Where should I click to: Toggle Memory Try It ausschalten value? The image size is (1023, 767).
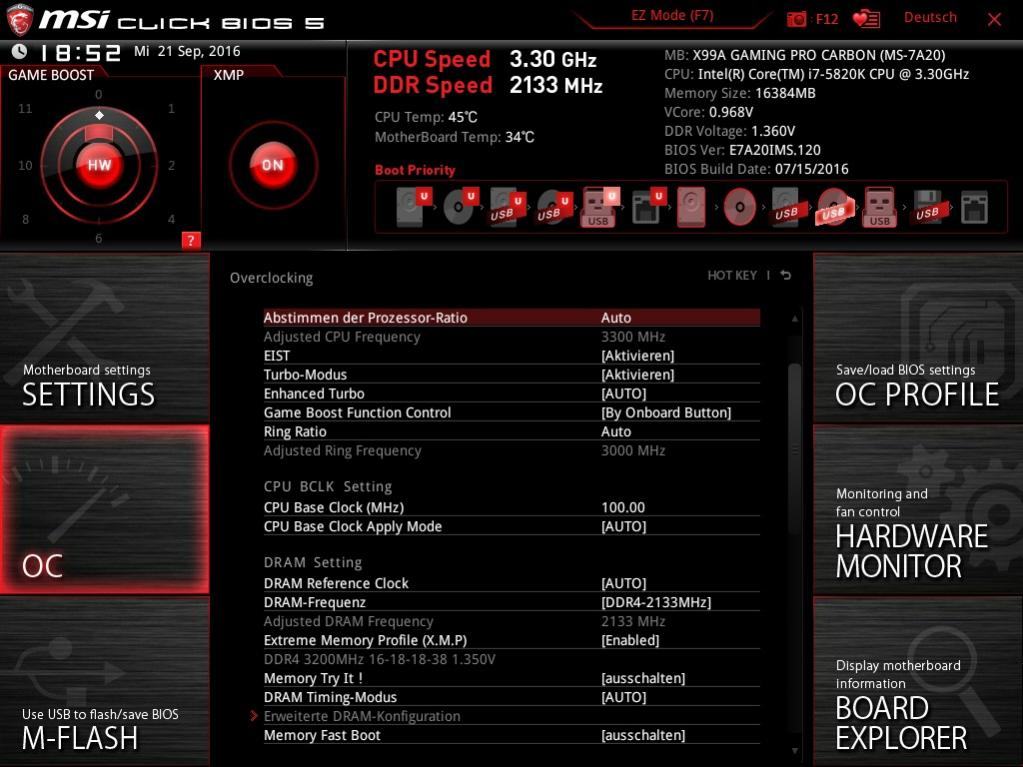[x=643, y=678]
